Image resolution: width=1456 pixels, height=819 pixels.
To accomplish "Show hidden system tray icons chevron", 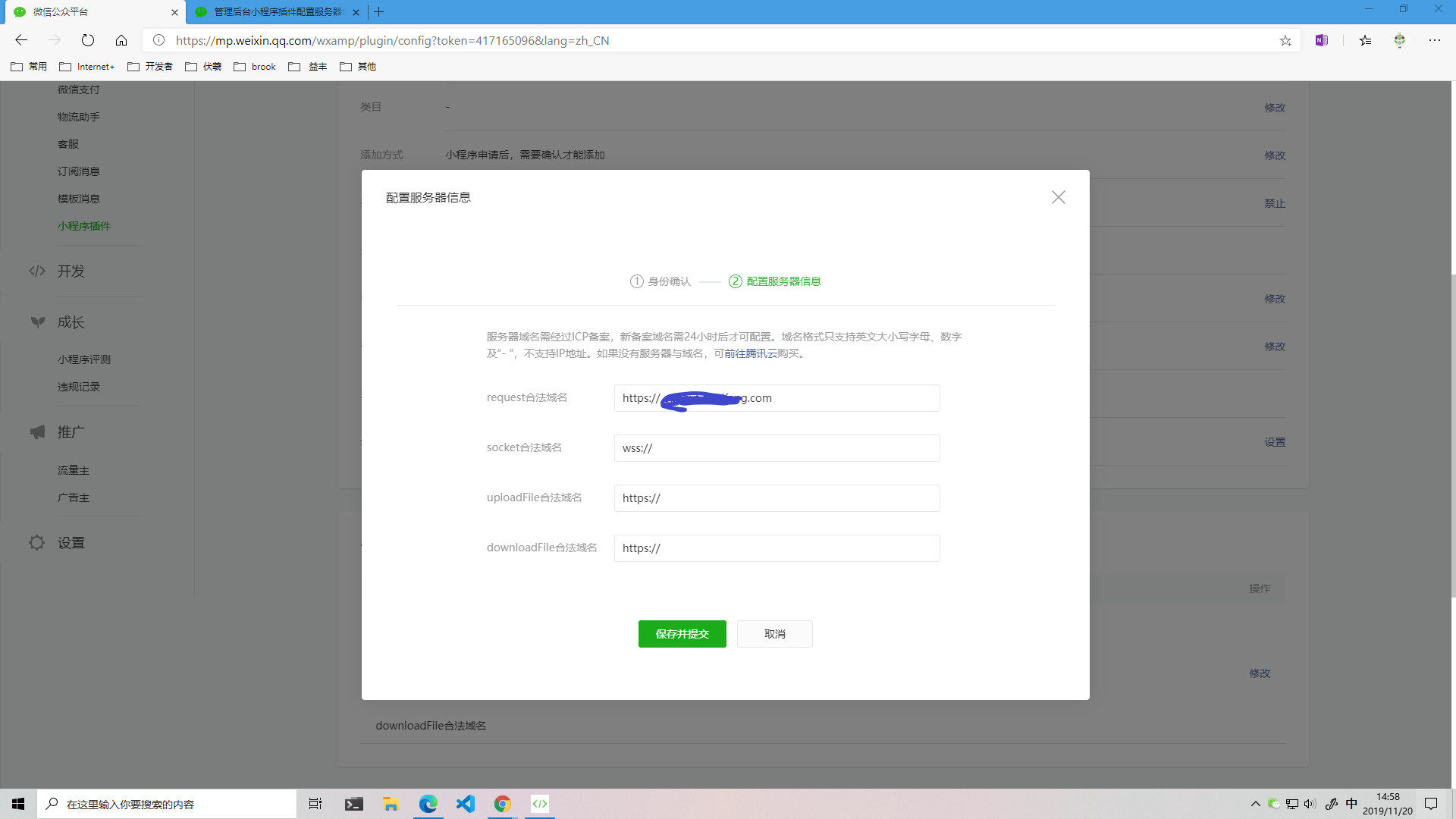I will pos(1255,804).
